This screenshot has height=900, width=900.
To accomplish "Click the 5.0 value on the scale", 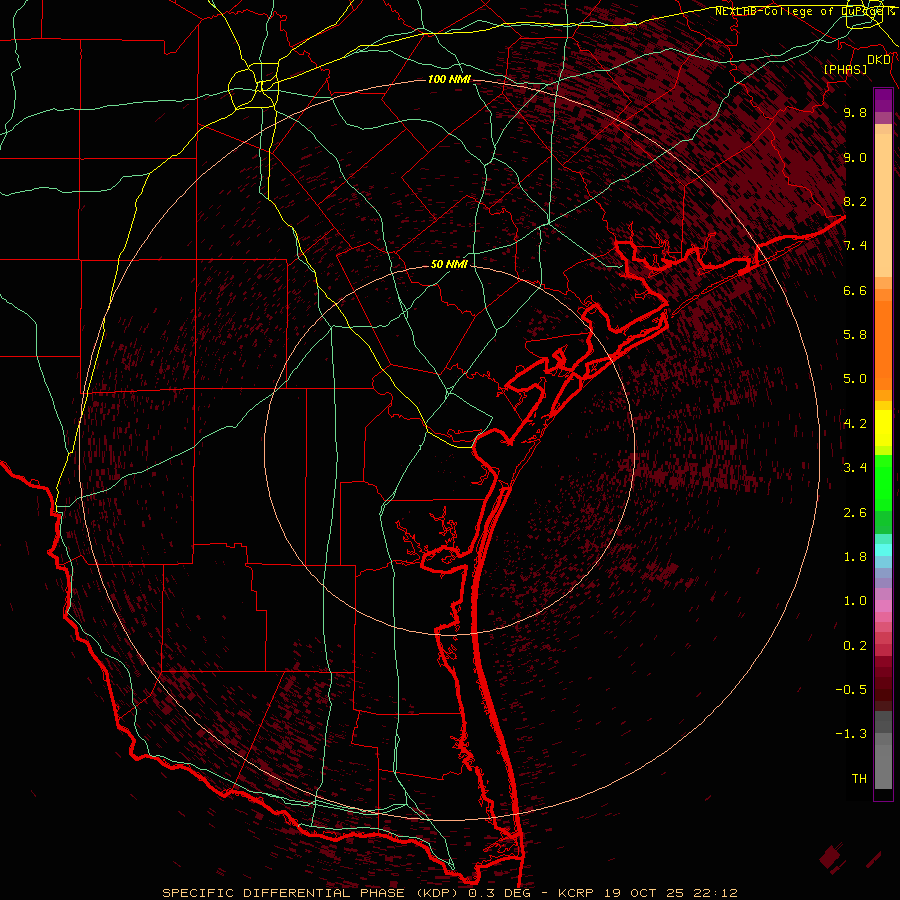I will pyautogui.click(x=855, y=379).
